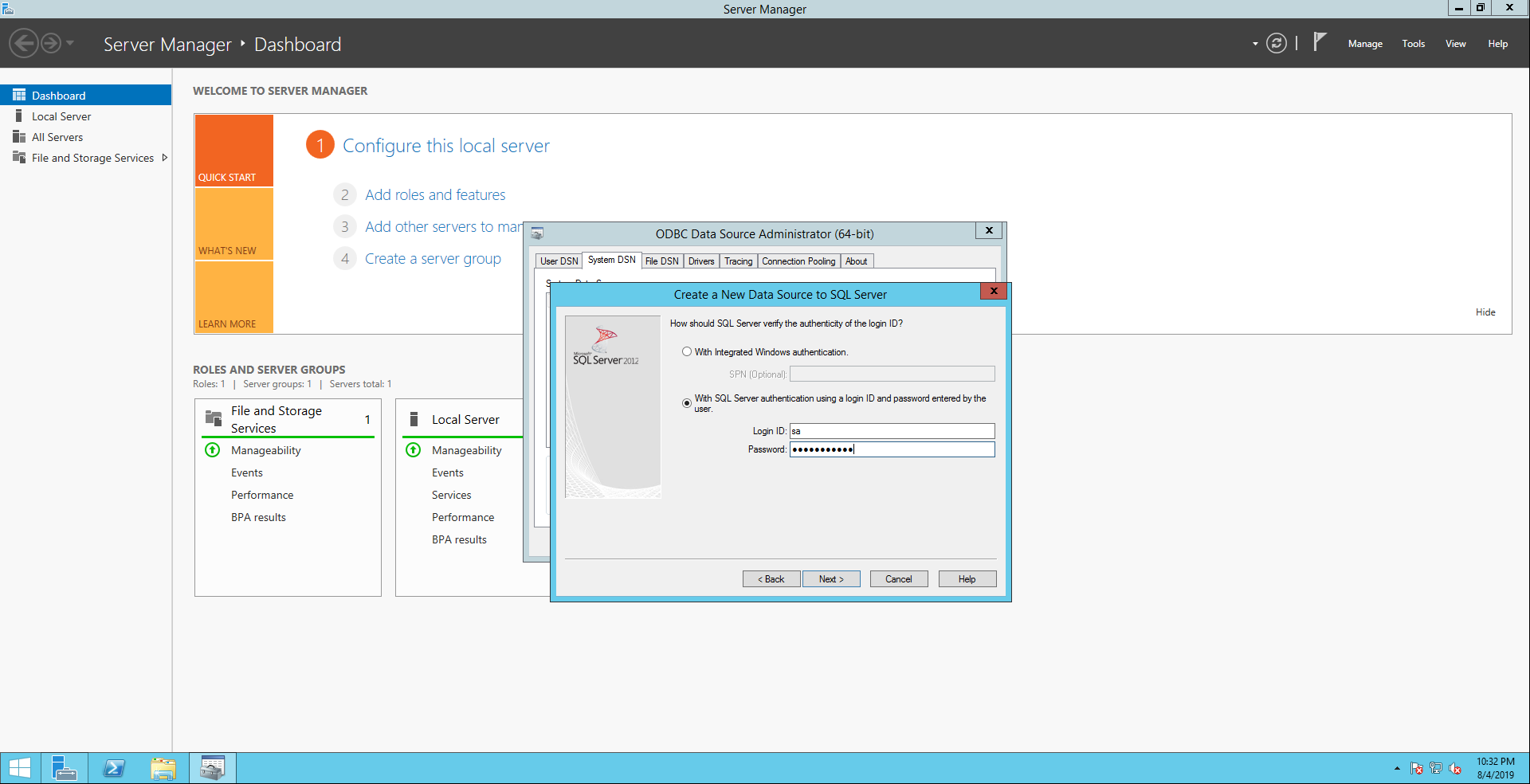Open the Notifications flag icon
Viewport: 1530px width, 784px height.
point(1320,42)
